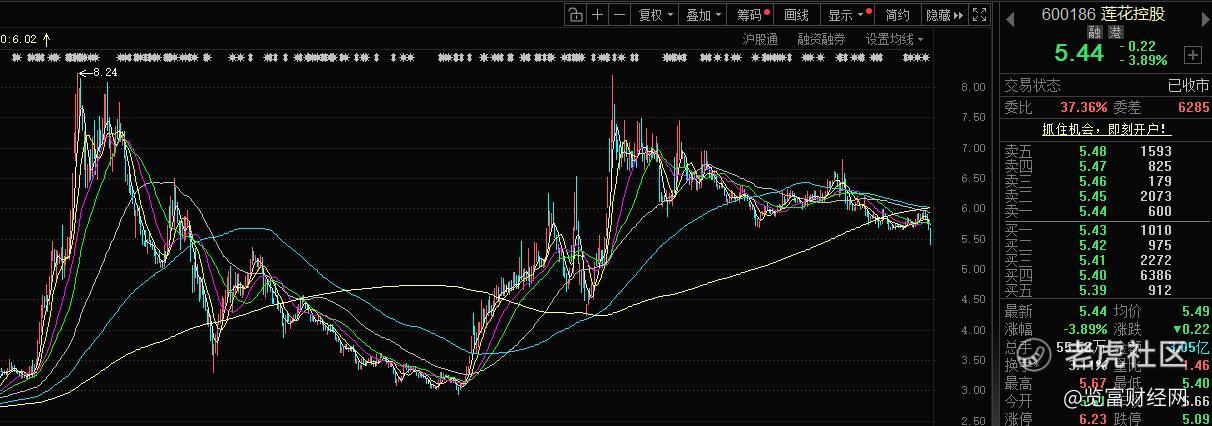Select 卖五 price 5.48

(x=1092, y=151)
